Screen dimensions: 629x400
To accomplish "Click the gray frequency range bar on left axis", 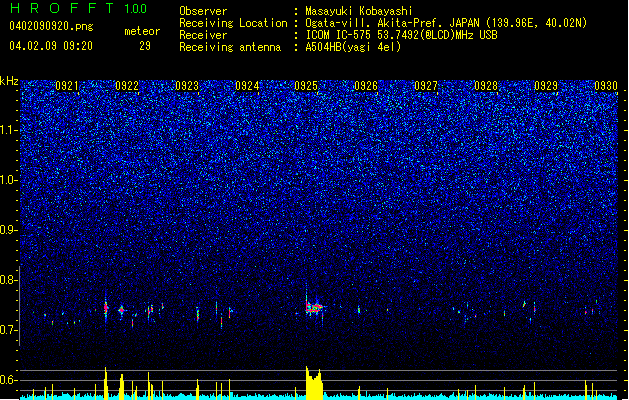I will click(x=19, y=305).
